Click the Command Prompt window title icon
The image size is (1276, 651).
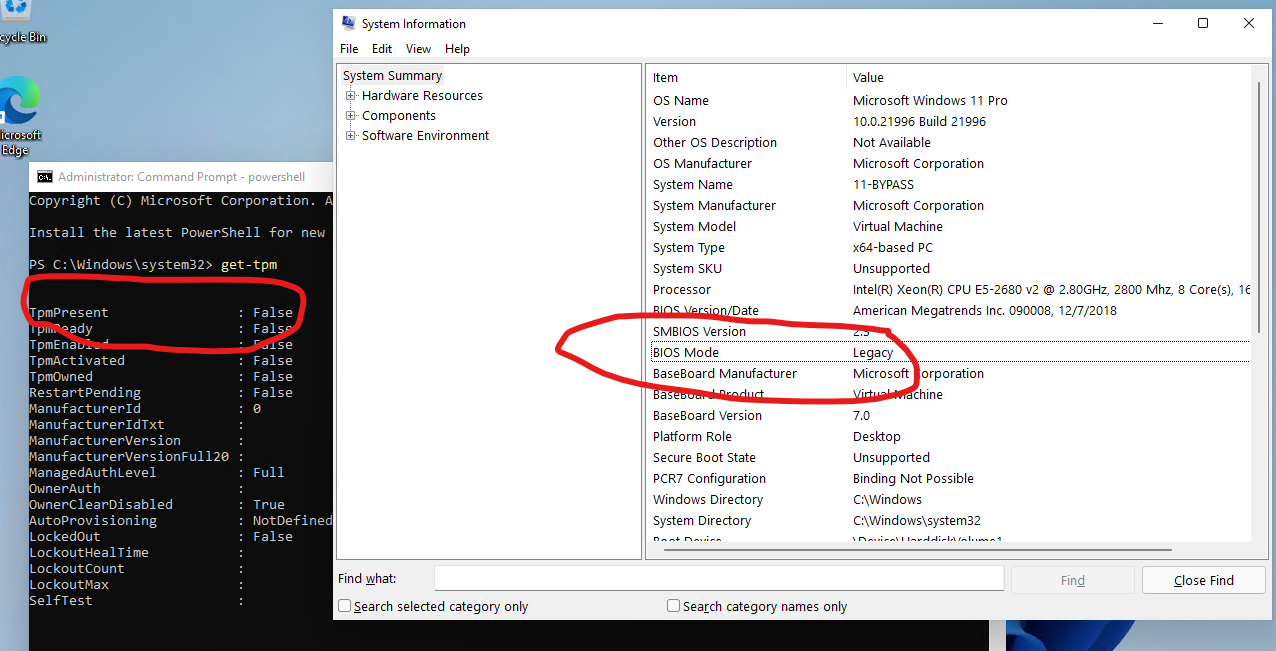pos(45,177)
